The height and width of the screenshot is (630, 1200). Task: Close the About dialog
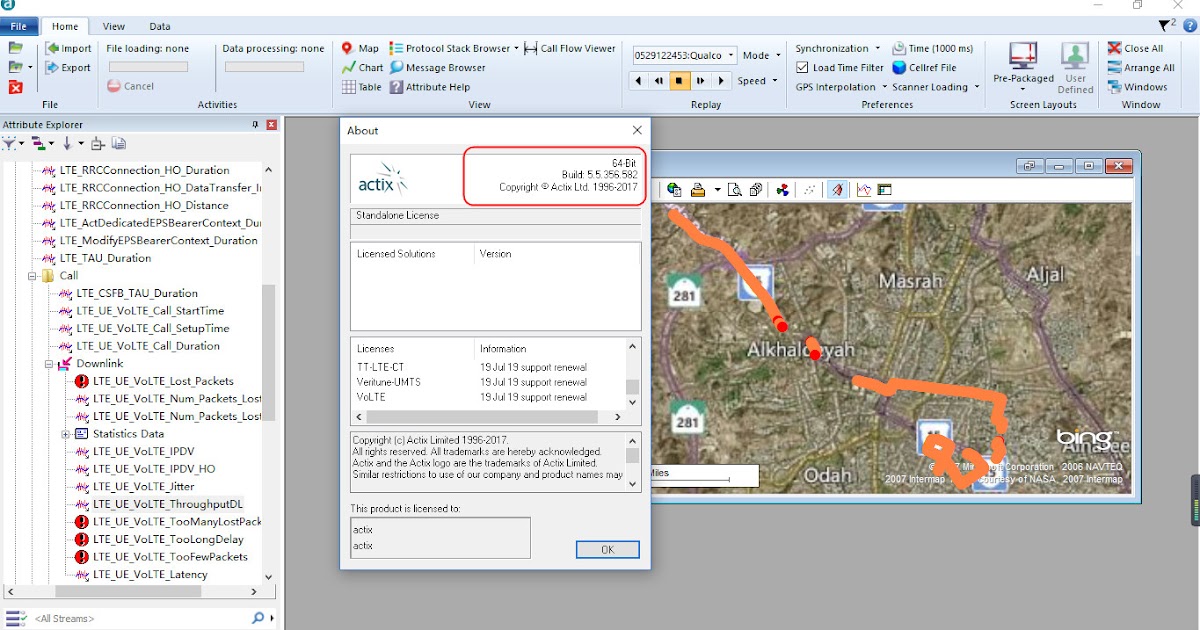637,130
